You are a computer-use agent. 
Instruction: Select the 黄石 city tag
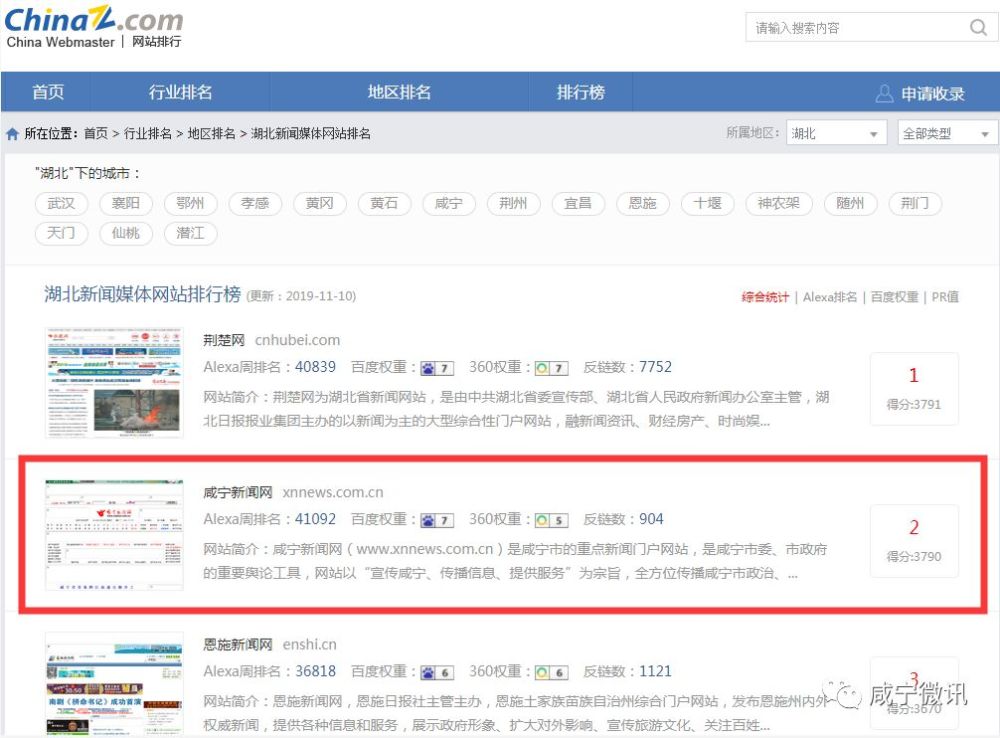384,203
